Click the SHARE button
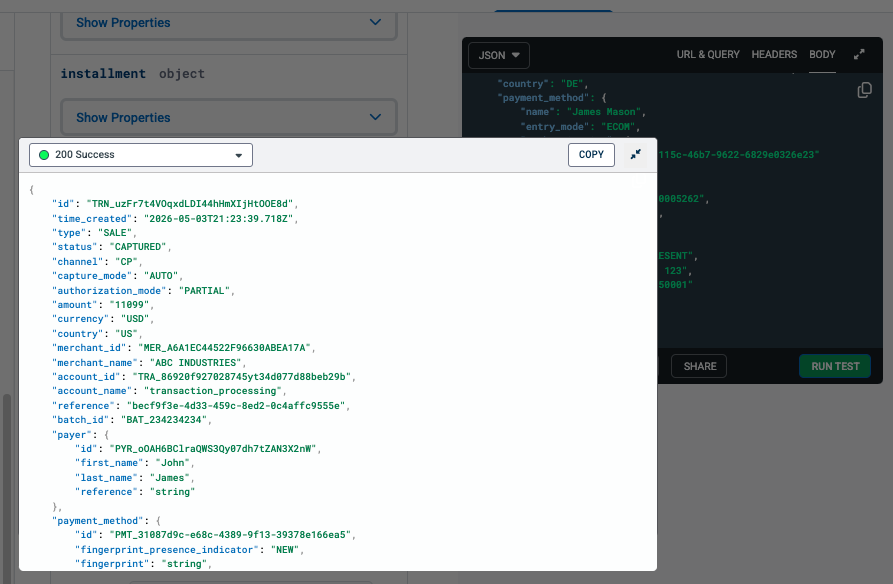The height and width of the screenshot is (584, 893). [699, 366]
